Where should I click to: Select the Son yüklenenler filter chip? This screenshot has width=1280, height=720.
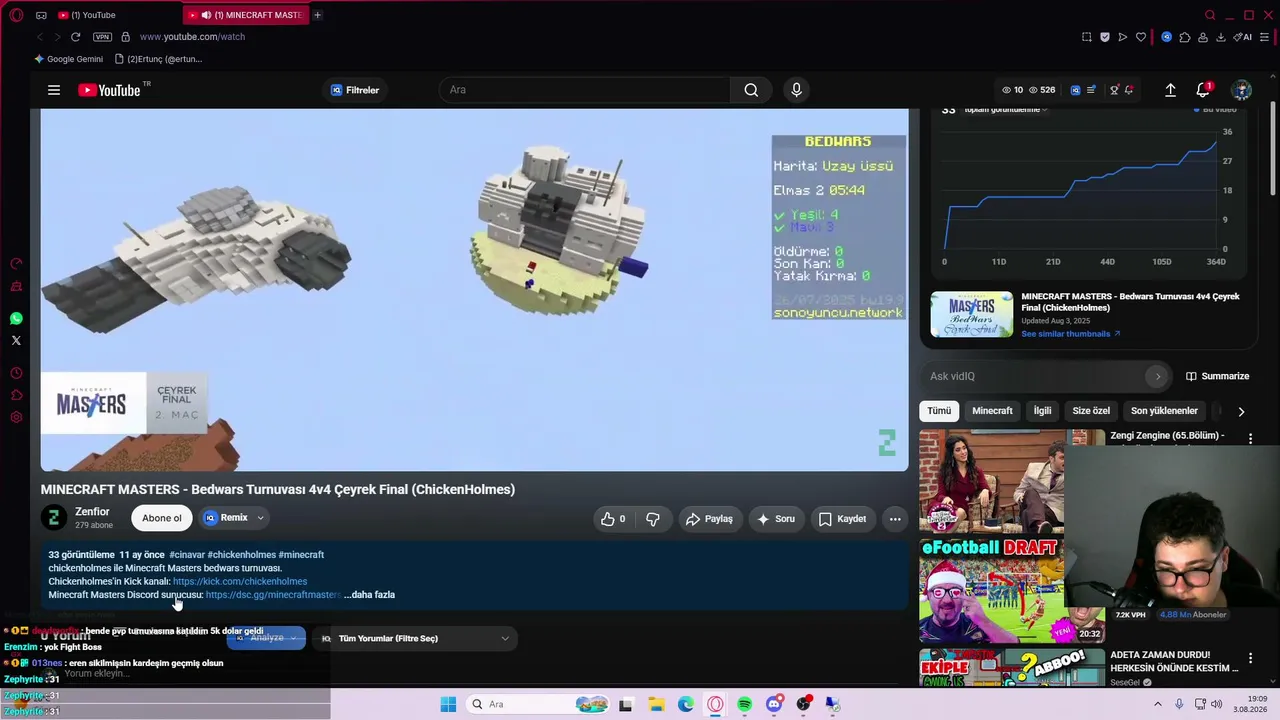[1164, 411]
